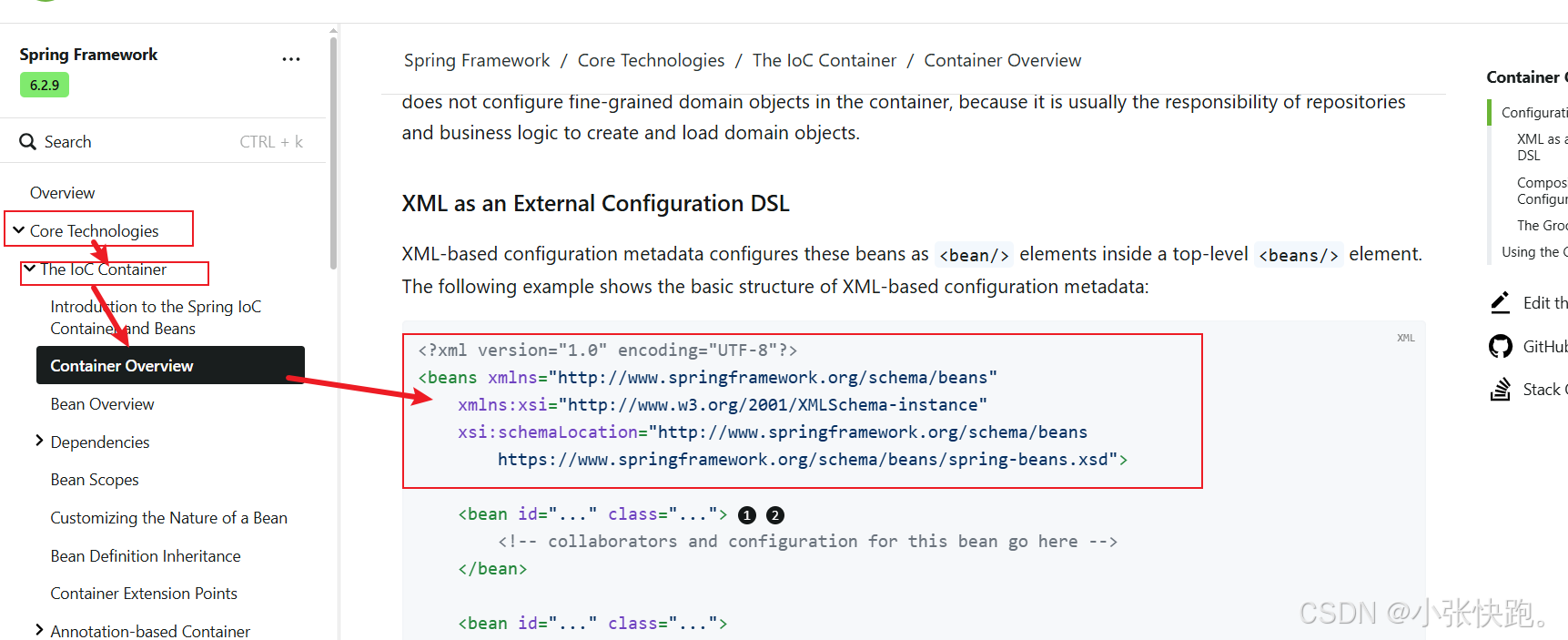Click the collaborators comment line in code
The height and width of the screenshot is (640, 1568).
coord(808,542)
